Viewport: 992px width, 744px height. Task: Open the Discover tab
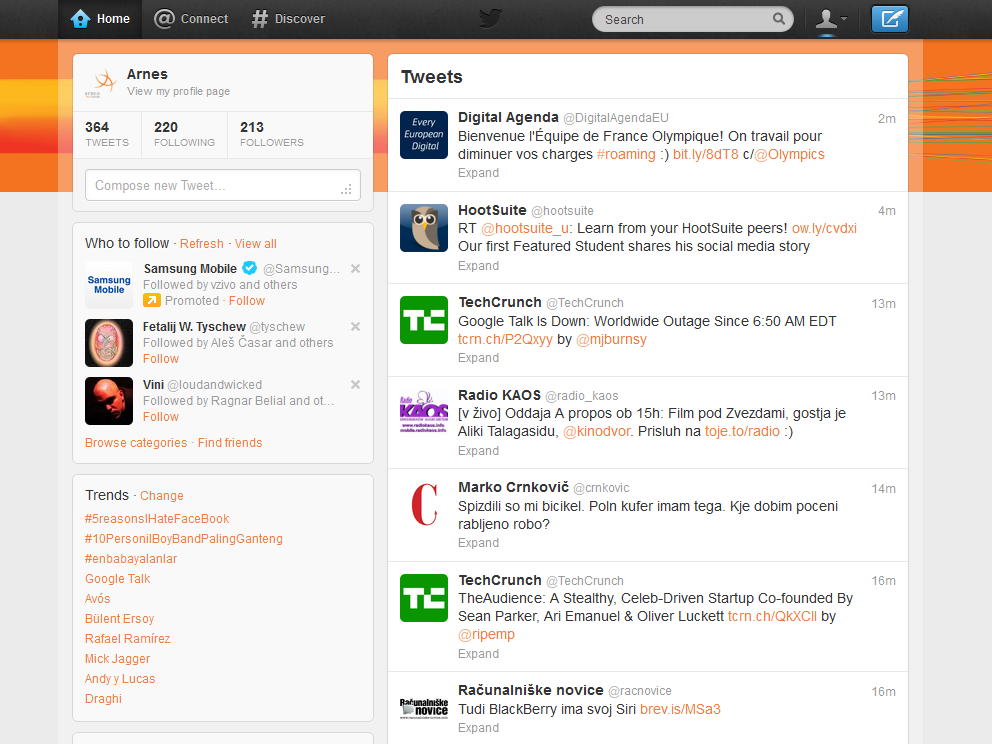(x=288, y=19)
